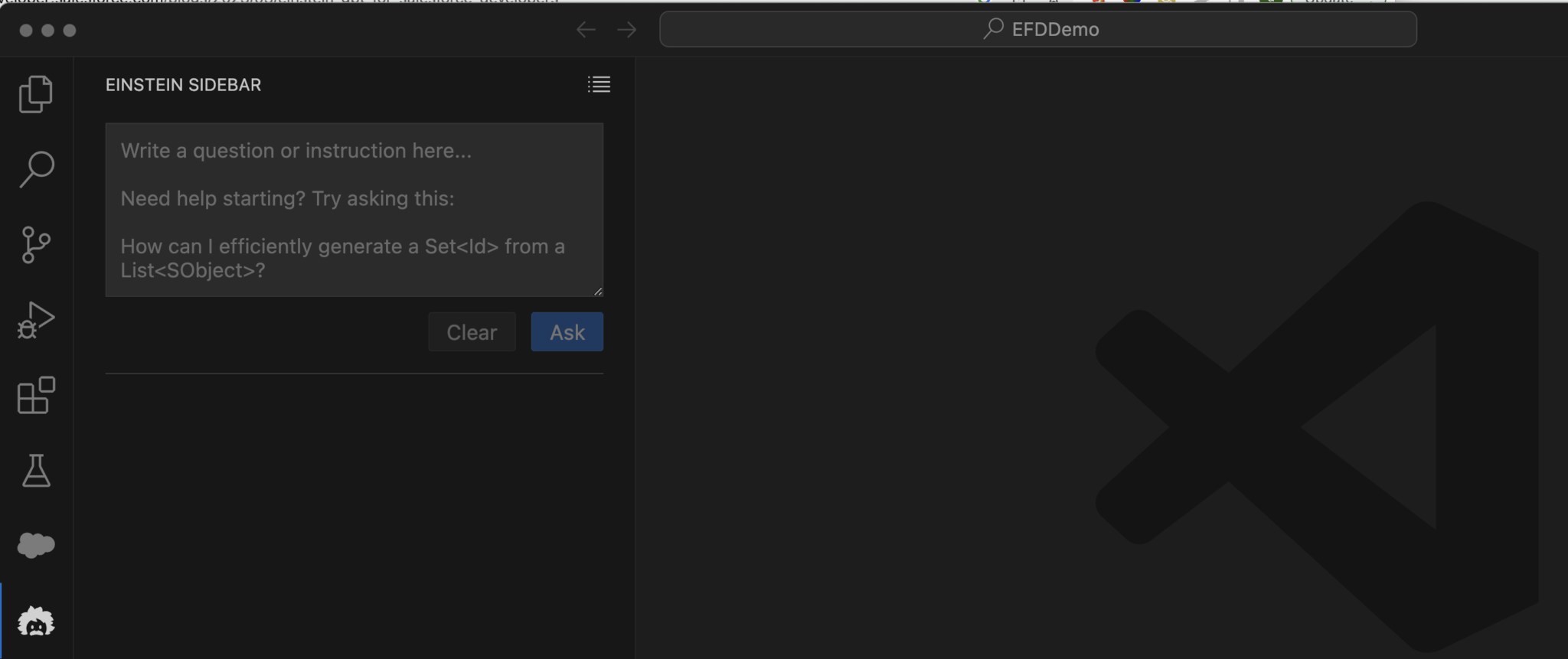1568x659 pixels.
Task: Open the Extensions view
Action: pyautogui.click(x=36, y=395)
